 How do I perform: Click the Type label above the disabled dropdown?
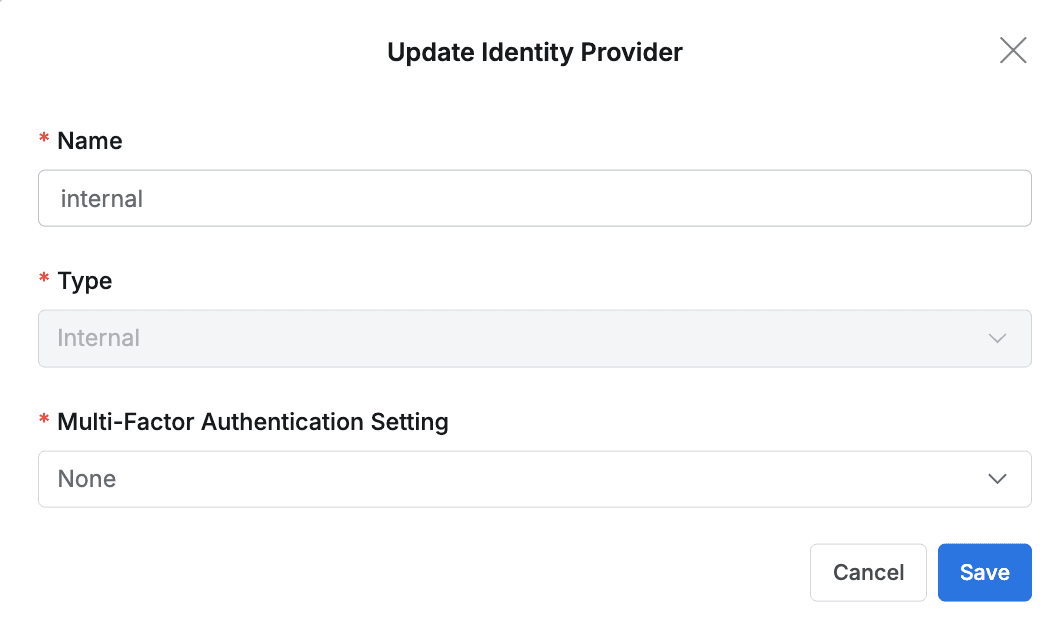pos(85,281)
